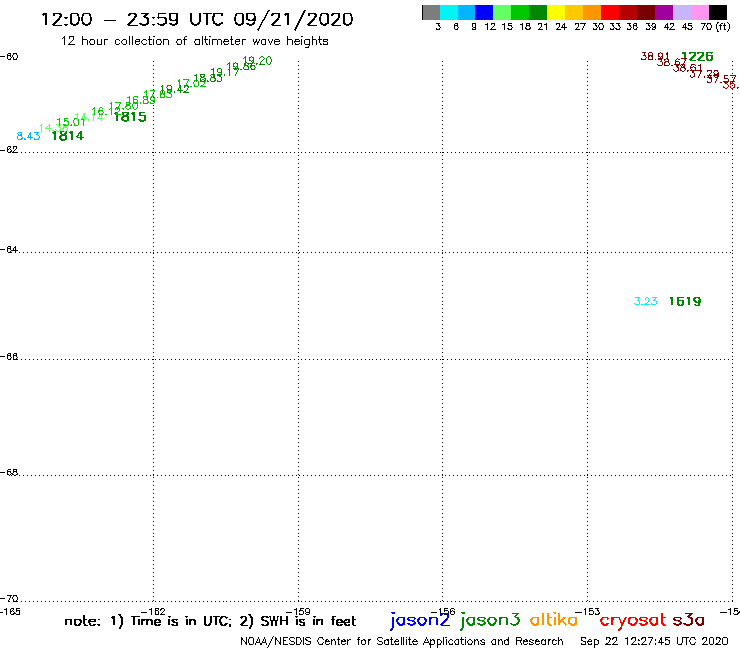This screenshot has width=740, height=650.
Task: Click the '70' value under the color scale
Action: [x=706, y=27]
